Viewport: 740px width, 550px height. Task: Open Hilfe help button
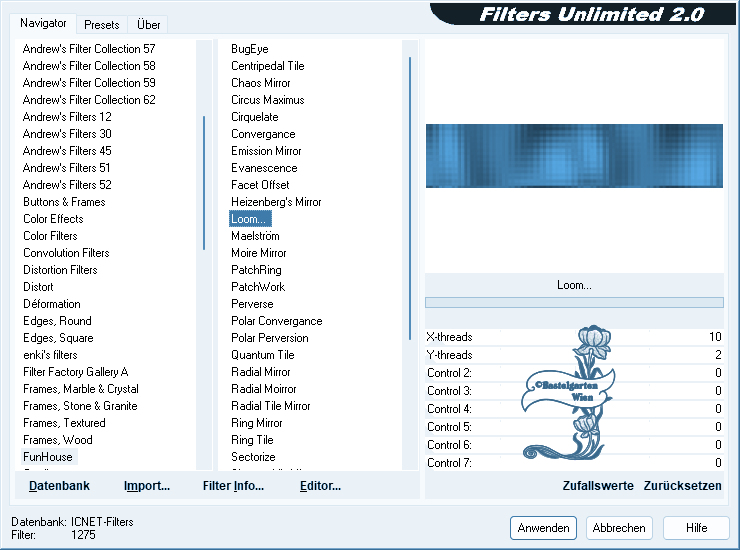[696, 528]
